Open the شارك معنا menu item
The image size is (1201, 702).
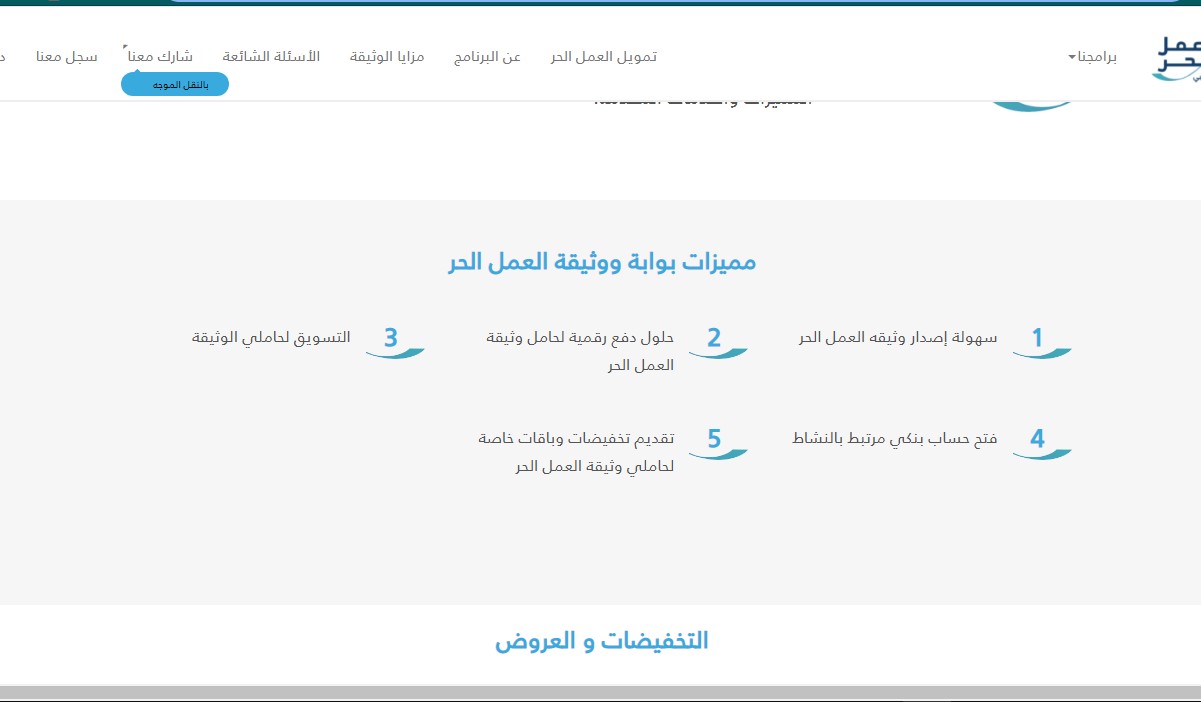click(158, 57)
